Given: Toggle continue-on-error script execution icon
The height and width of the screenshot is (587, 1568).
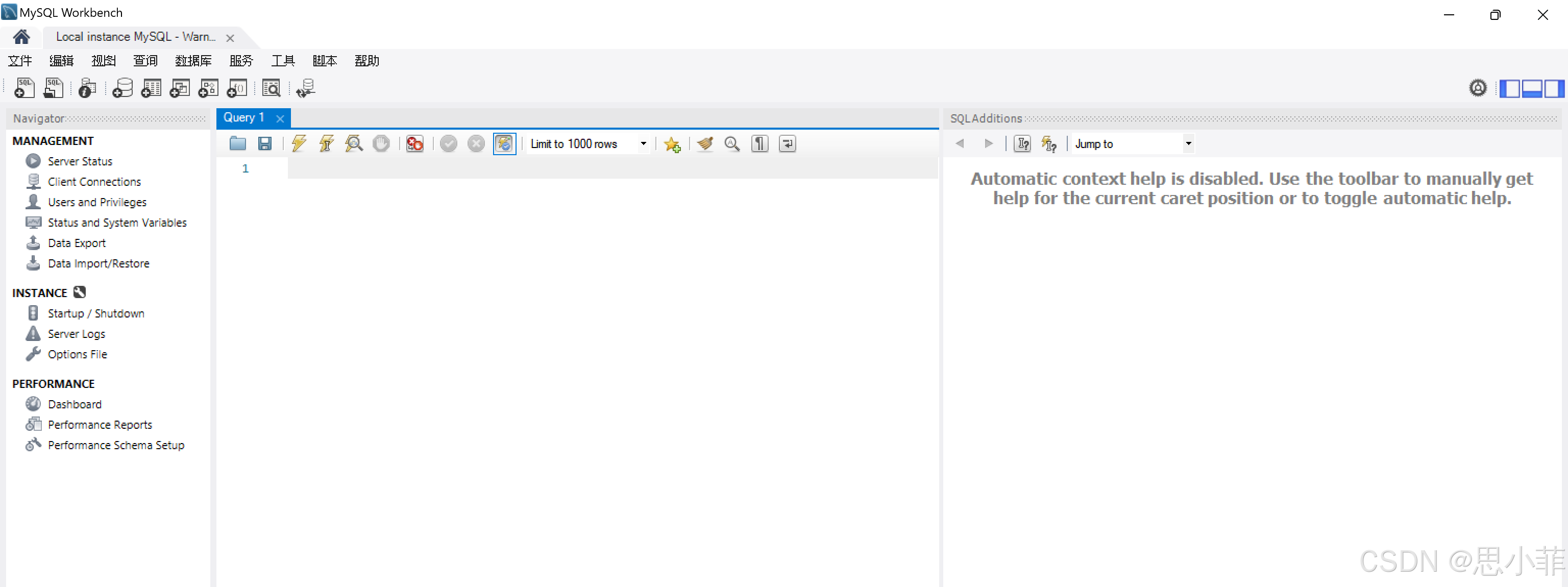Looking at the screenshot, I should coord(415,144).
